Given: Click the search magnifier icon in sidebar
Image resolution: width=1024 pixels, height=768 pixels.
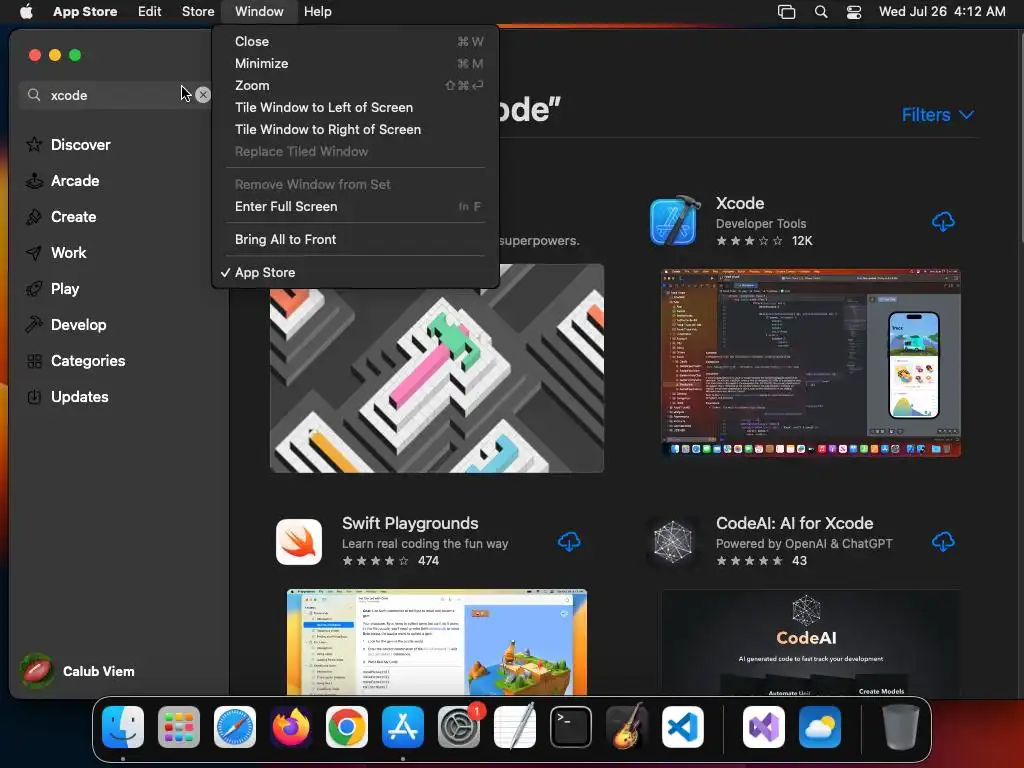Looking at the screenshot, I should tap(34, 95).
